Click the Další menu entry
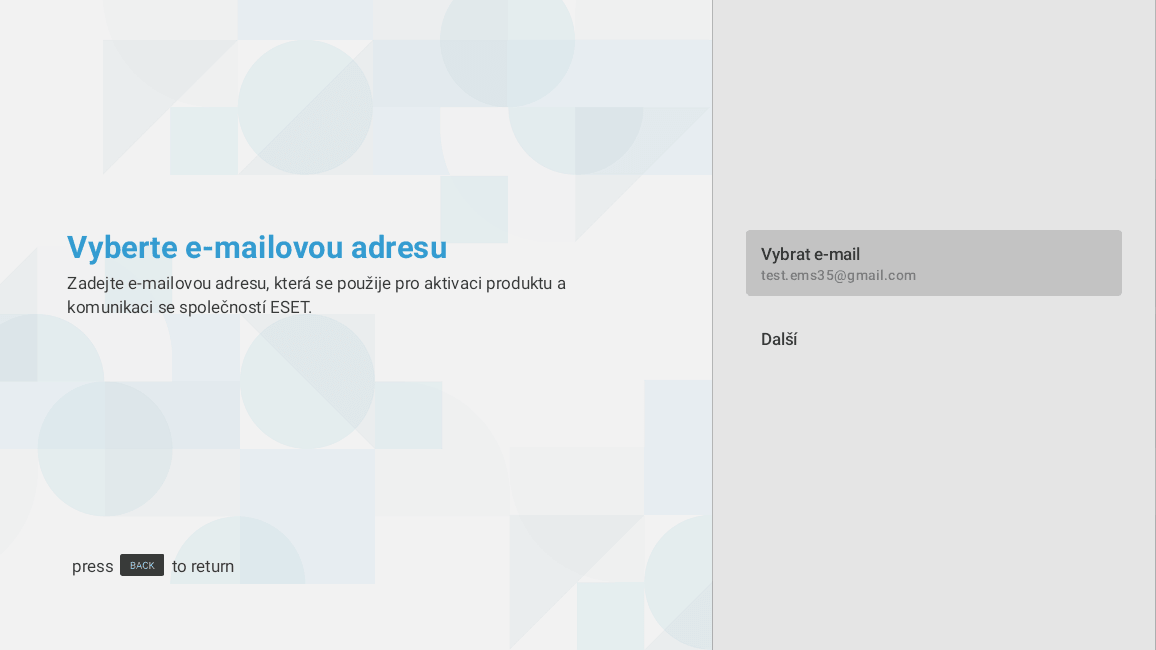 (x=778, y=339)
